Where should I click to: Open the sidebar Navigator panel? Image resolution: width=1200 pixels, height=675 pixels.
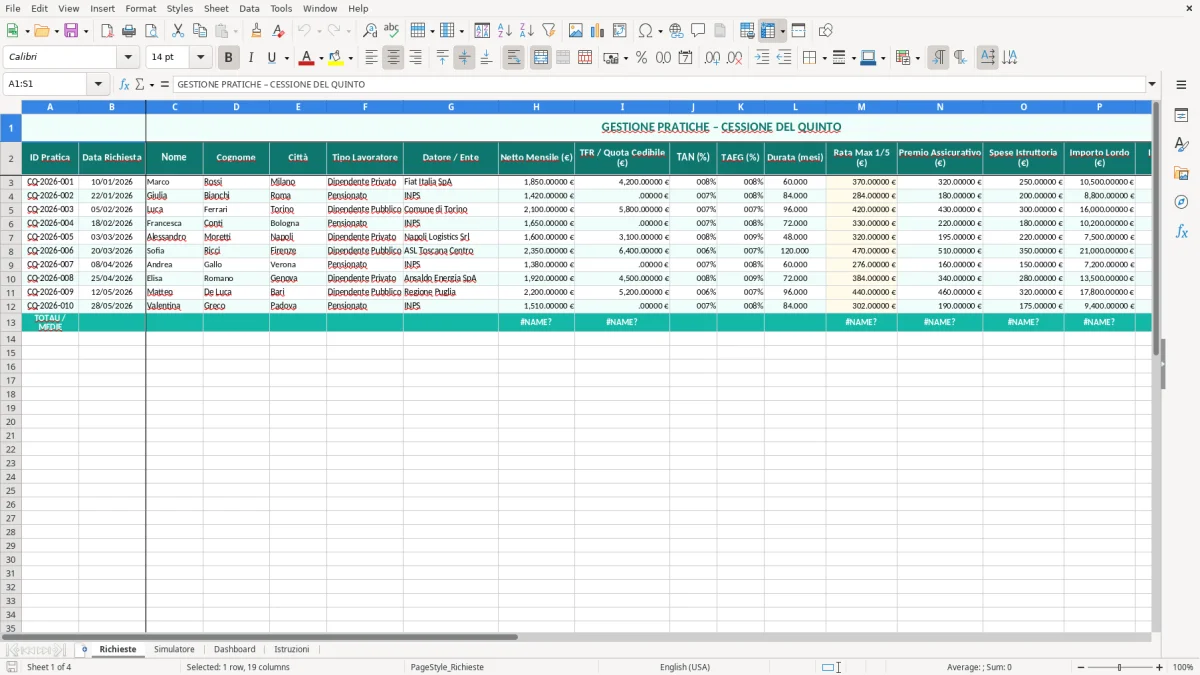(1181, 203)
